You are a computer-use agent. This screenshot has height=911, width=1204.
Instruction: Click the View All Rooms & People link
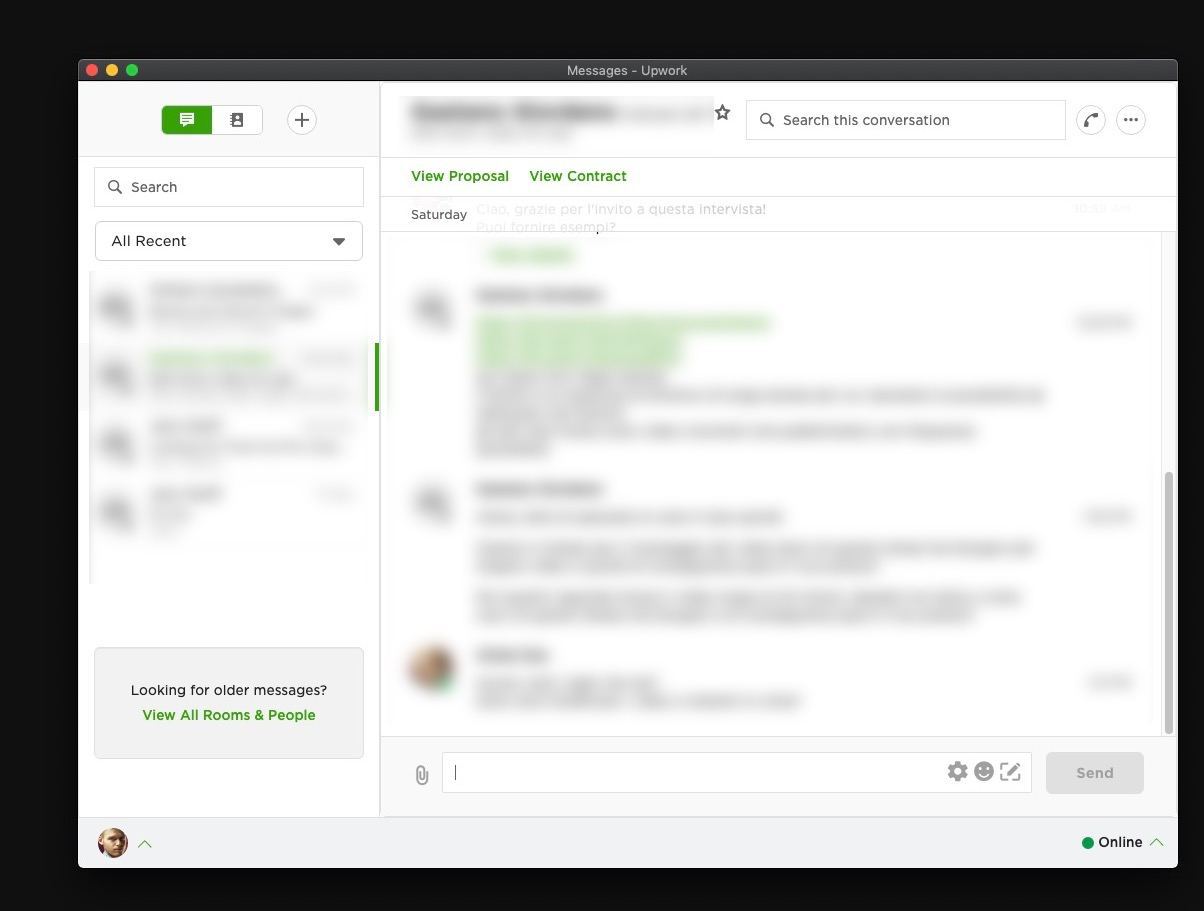229,715
